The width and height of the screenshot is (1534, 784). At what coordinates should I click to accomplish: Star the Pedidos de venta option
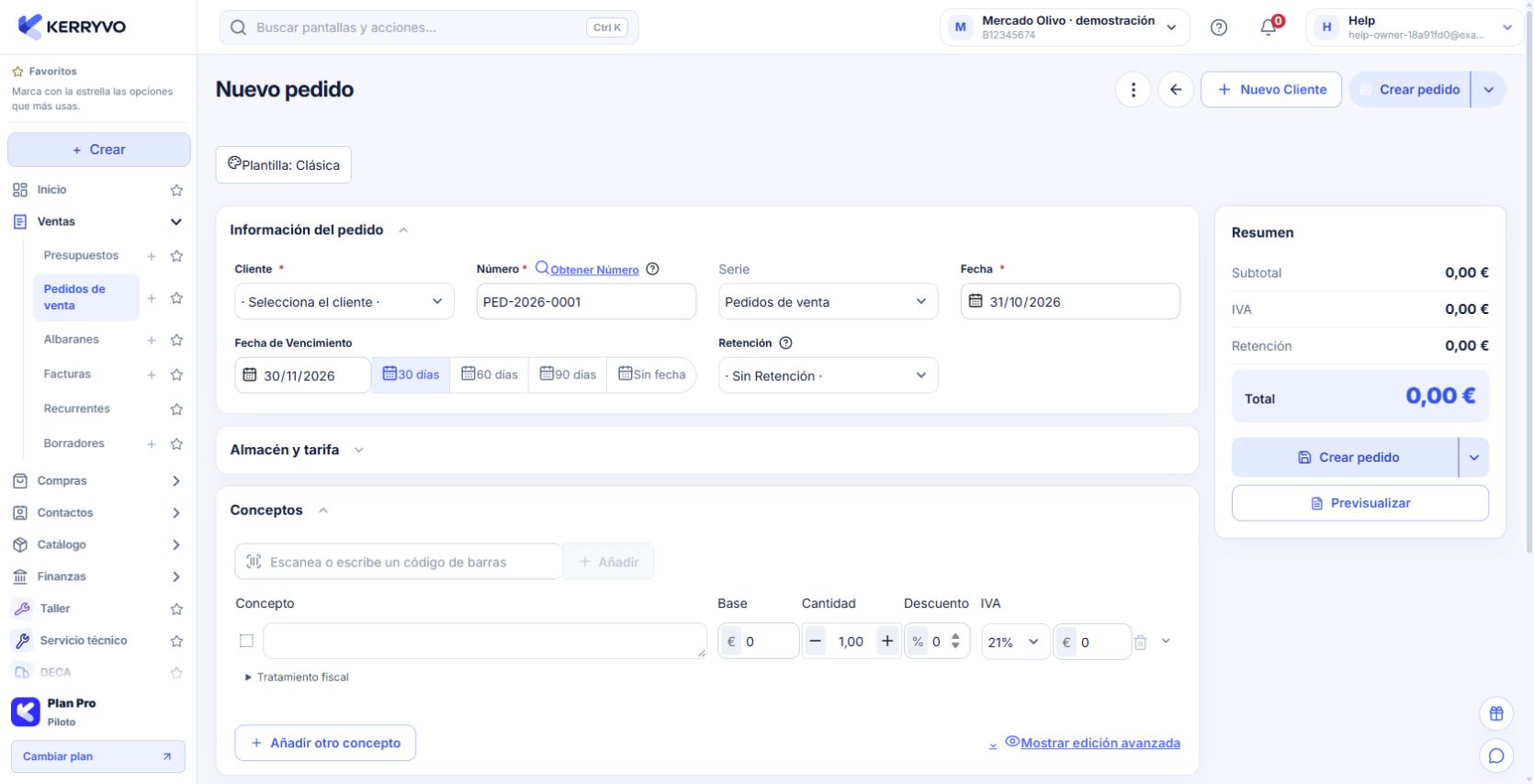click(176, 297)
